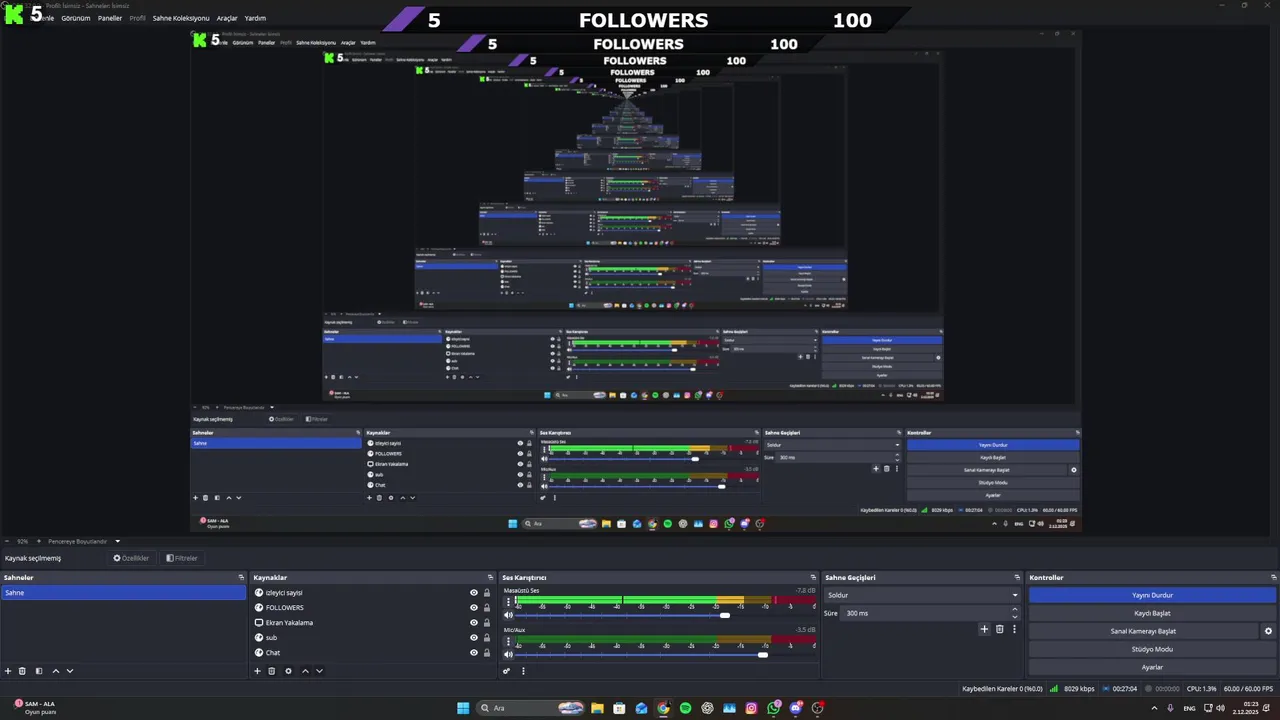Add a new source in the Kaynaklar panel
Viewport: 1280px width, 720px height.
(257, 671)
